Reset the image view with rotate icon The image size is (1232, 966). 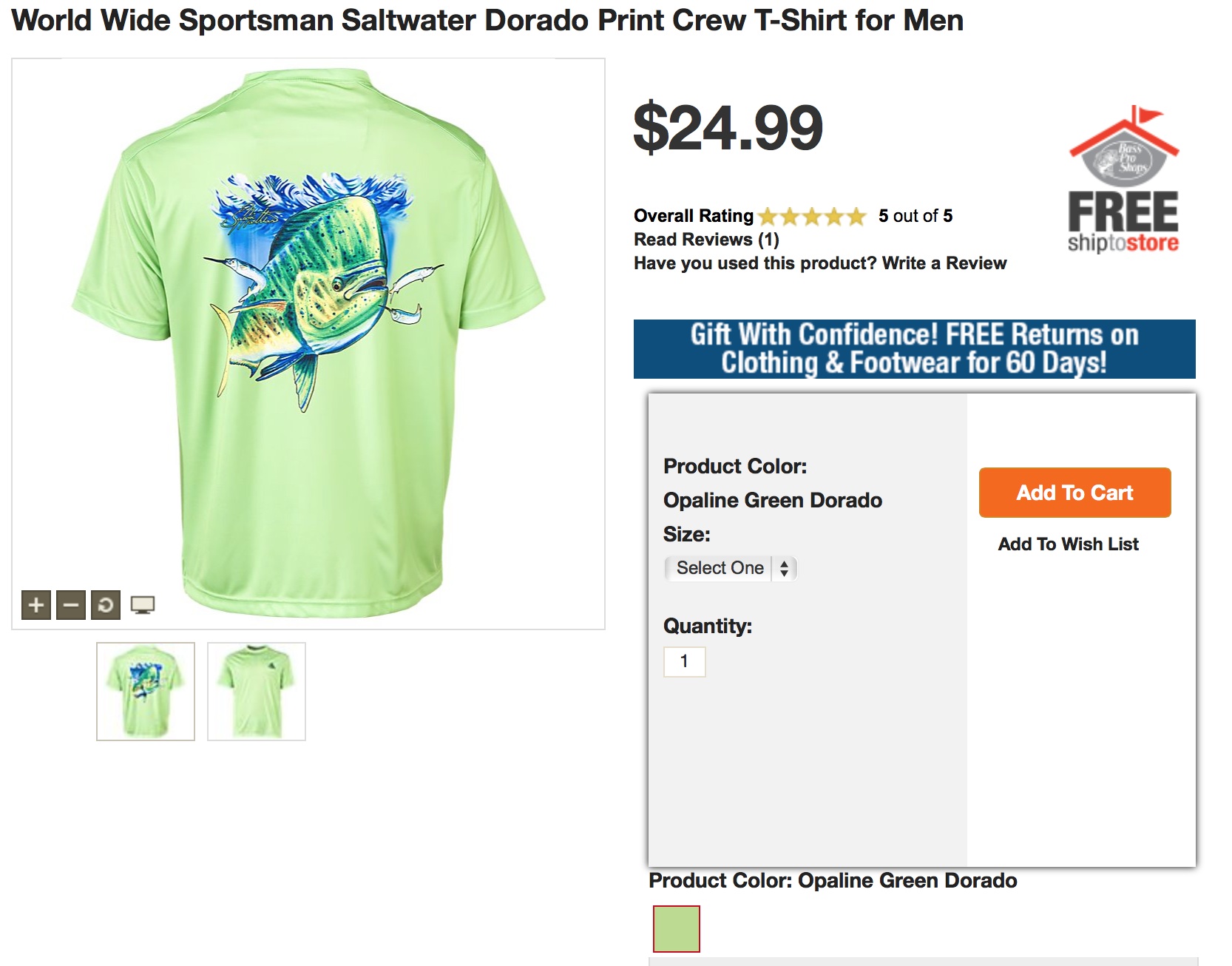[x=106, y=605]
